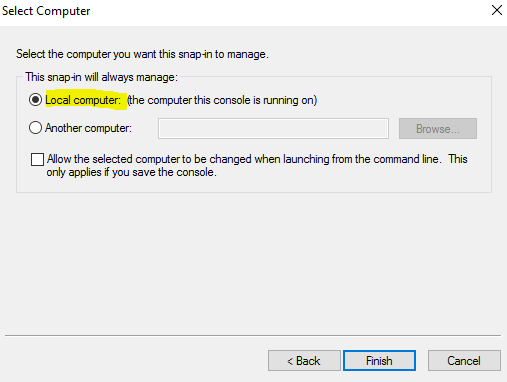Click the empty dialog area below the group box
507x382 pixels.
253,263
